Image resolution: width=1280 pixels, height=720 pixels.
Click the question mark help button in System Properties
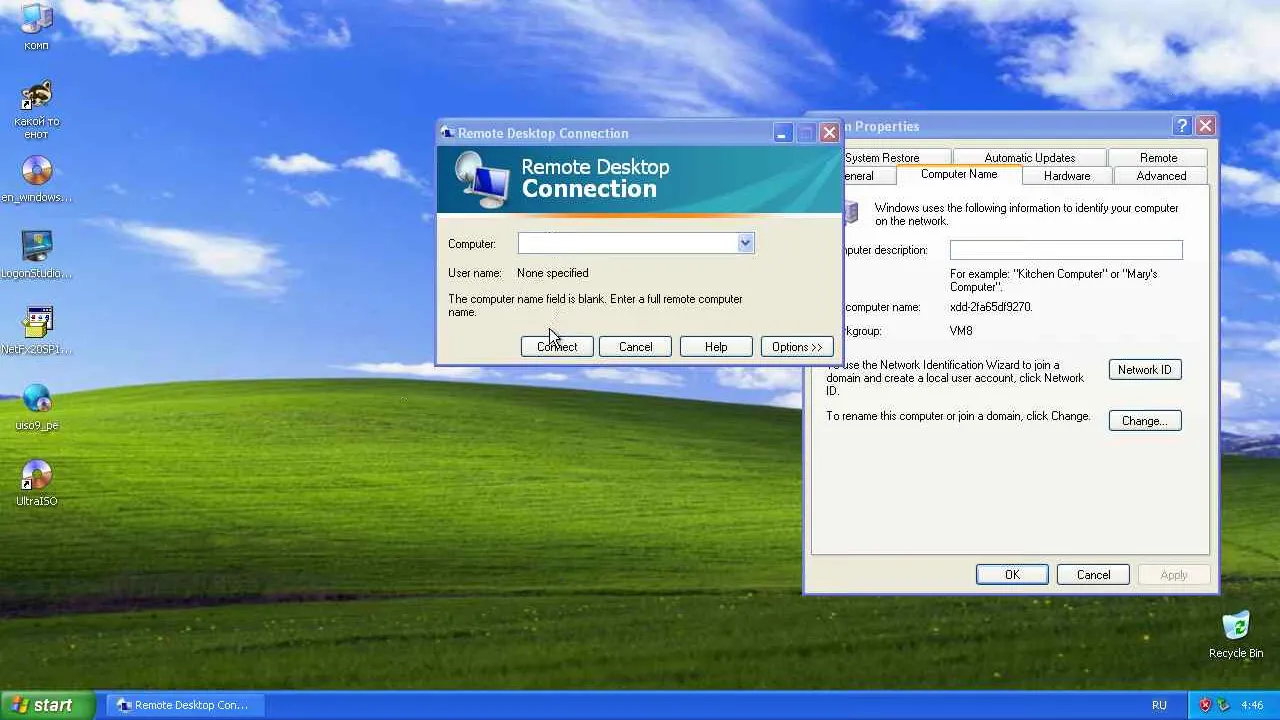[x=1182, y=126]
